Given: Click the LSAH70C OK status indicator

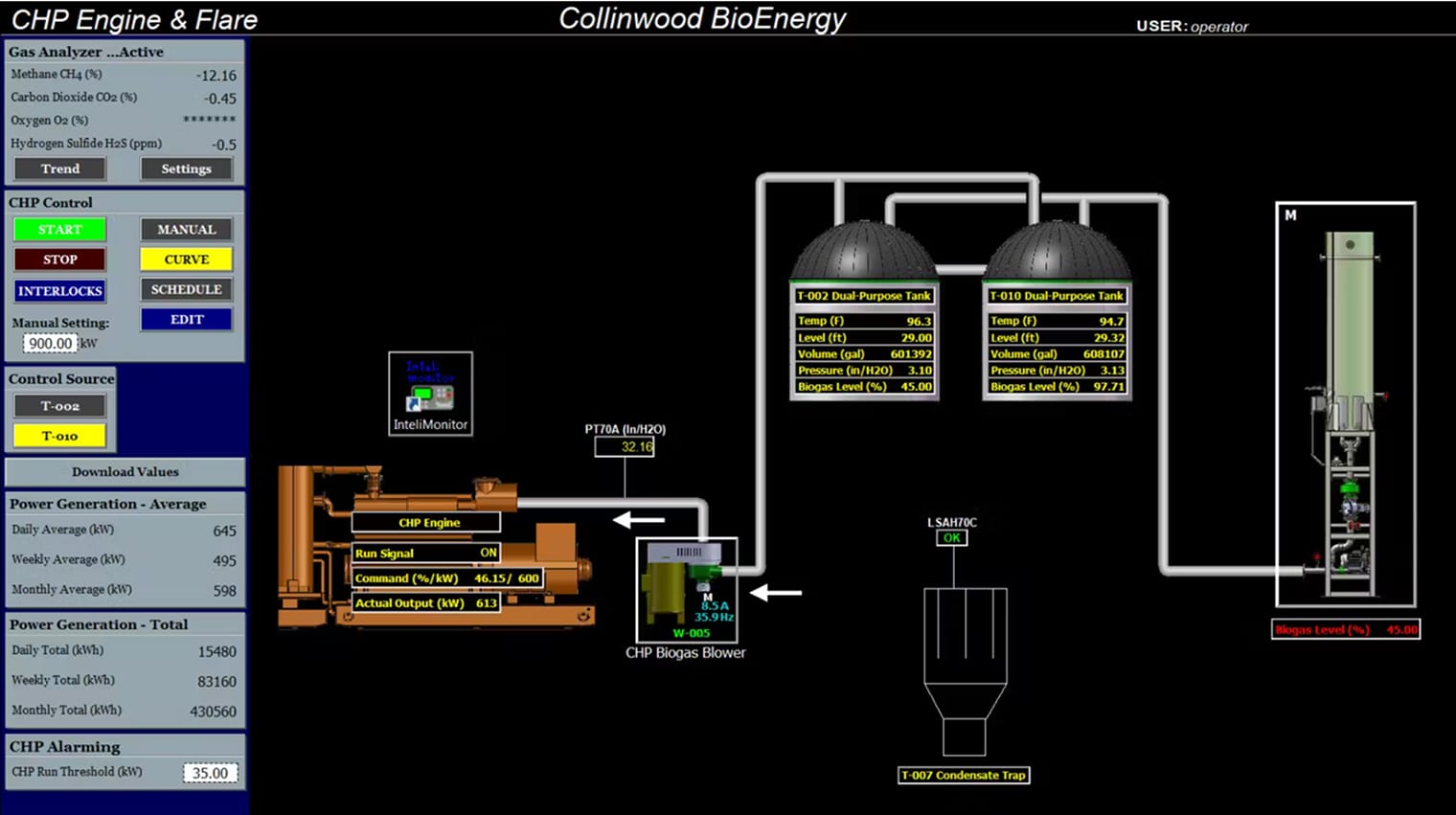Looking at the screenshot, I should (x=952, y=538).
